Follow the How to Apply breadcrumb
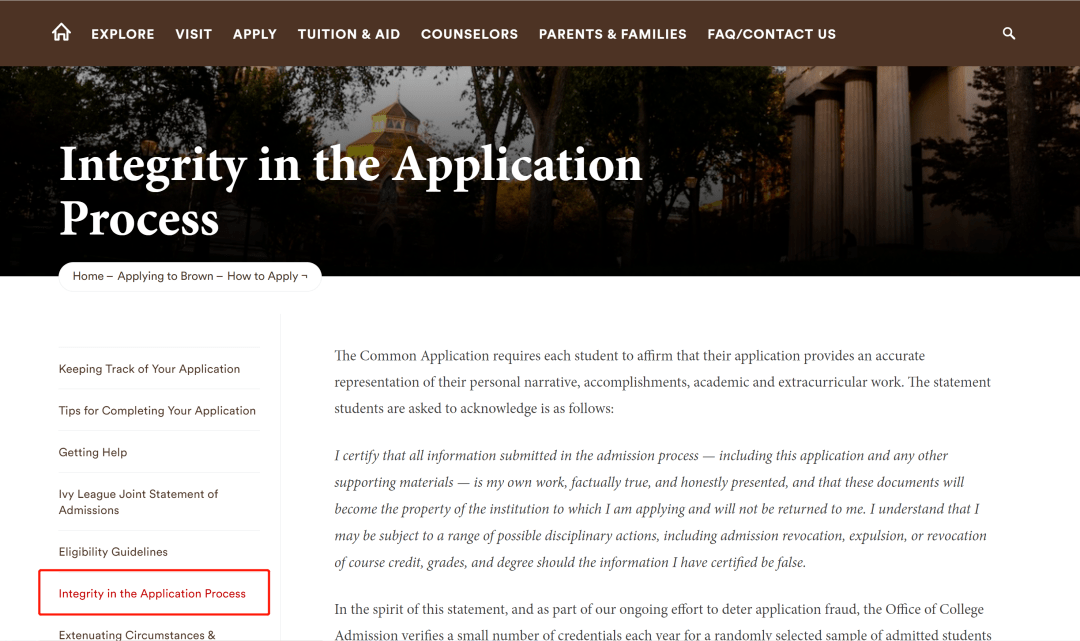The height and width of the screenshot is (641, 1080). point(262,276)
